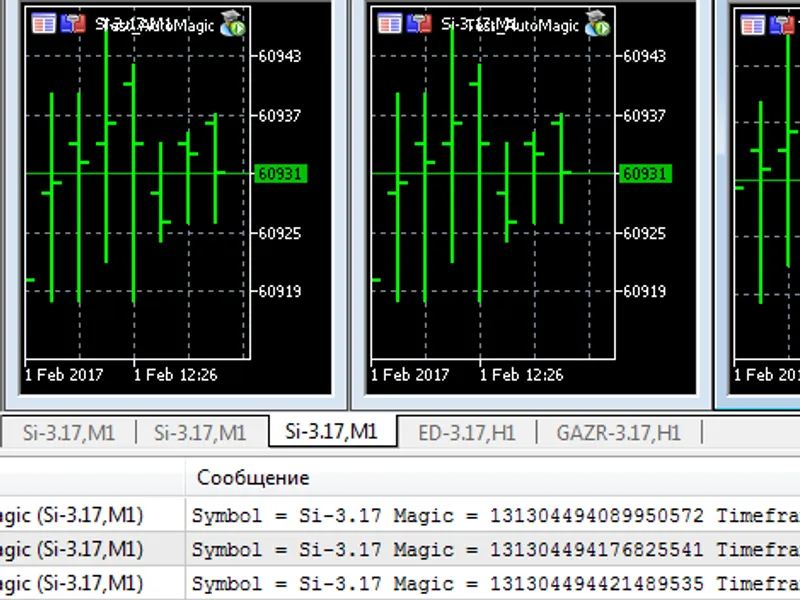Click the expert advisor hat icon on first chart
The height and width of the screenshot is (600, 800).
tap(233, 23)
